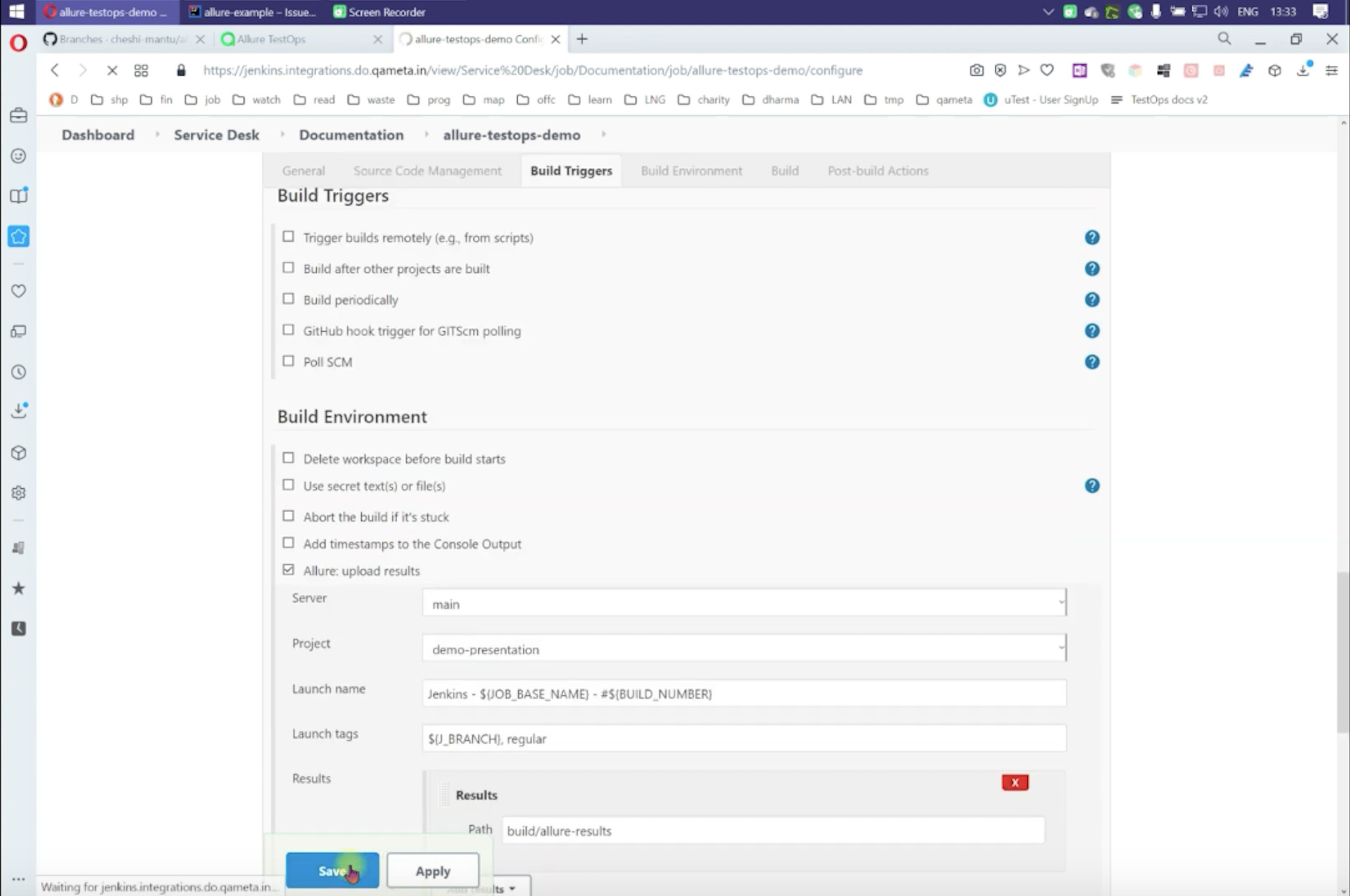Image resolution: width=1350 pixels, height=896 pixels.
Task: Click the Launch tags input field
Action: [x=744, y=738]
